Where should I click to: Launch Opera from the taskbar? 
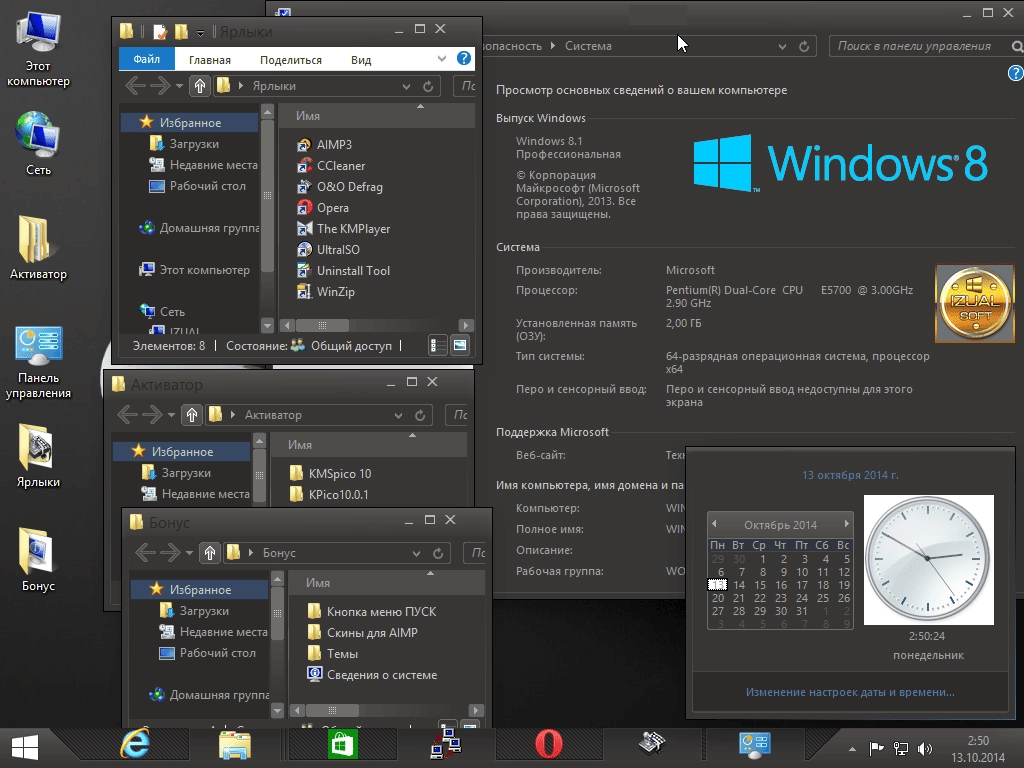pos(549,744)
